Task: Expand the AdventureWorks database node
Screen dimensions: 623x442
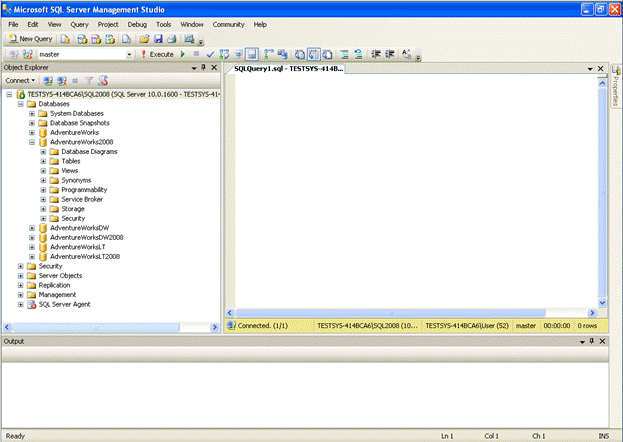Action: [x=32, y=133]
